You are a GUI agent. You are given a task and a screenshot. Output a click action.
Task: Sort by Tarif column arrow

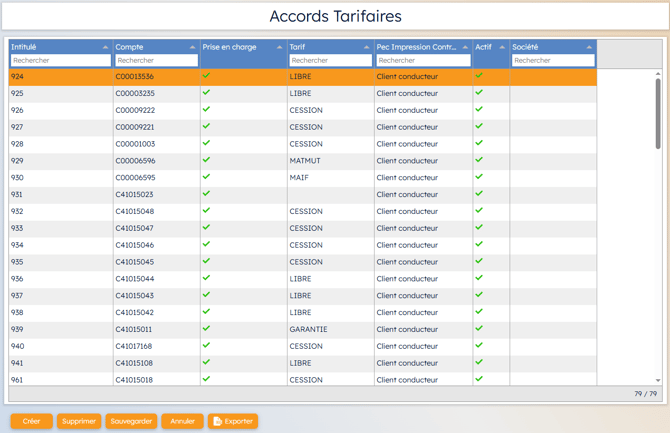(x=367, y=47)
